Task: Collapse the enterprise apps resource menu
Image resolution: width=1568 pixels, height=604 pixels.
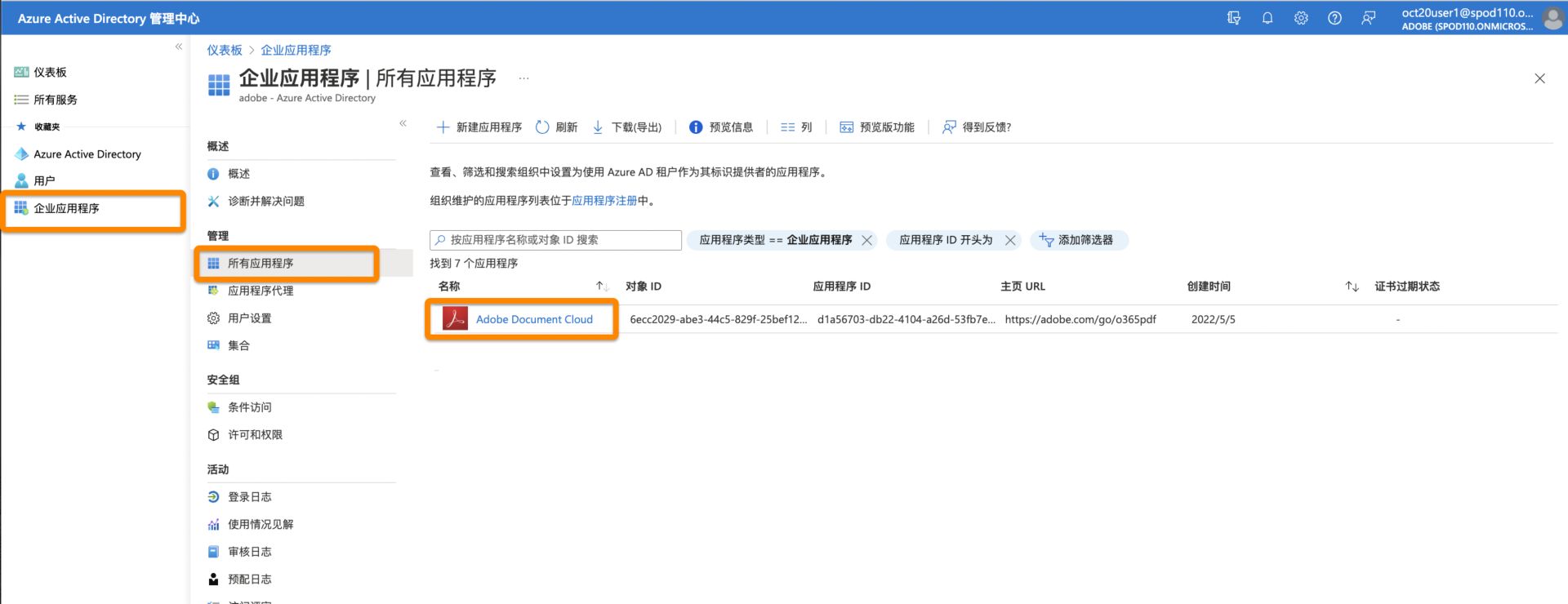Action: [403, 123]
